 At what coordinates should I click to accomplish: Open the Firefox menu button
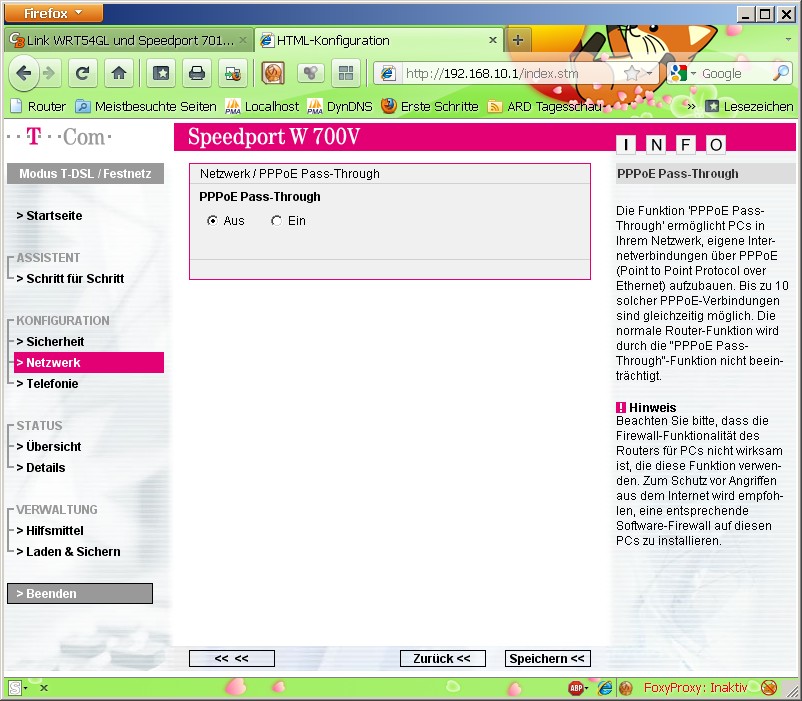53,13
